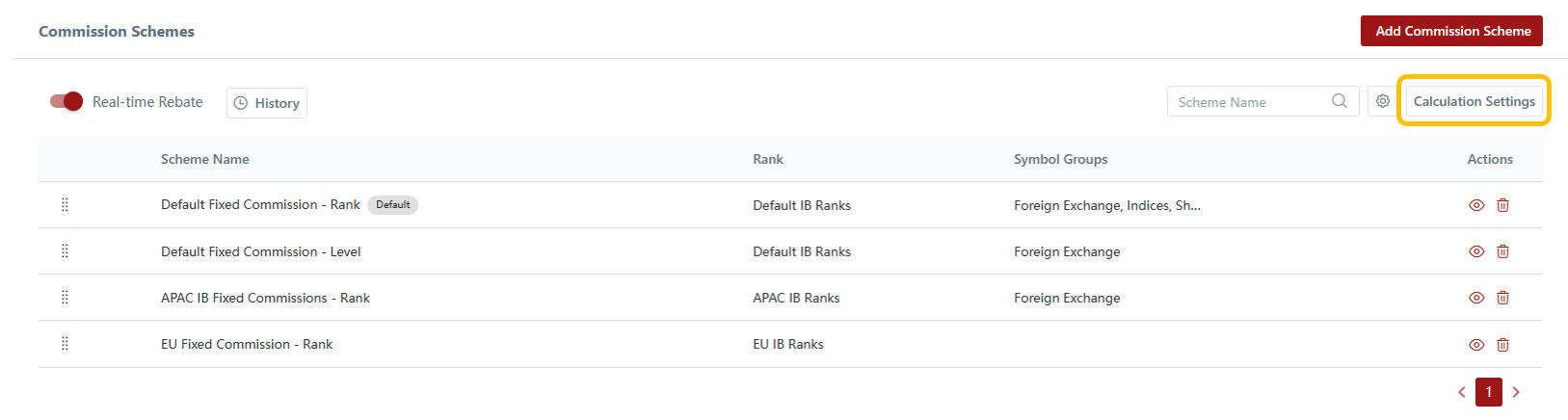
Task: View the Default Fixed Commission - Rank scheme
Action: tap(1476, 205)
